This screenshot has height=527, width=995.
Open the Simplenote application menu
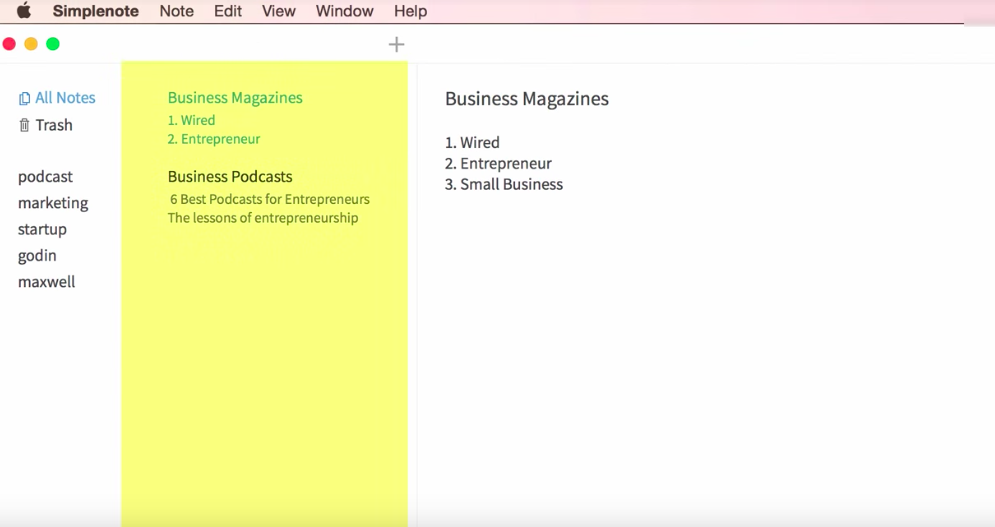95,11
